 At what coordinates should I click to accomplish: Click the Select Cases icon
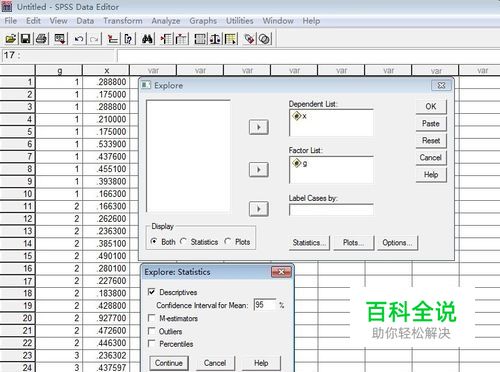(231, 39)
